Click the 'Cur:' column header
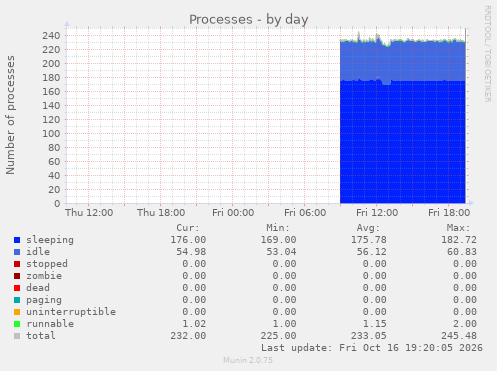Viewport: 497px width, 371px height. [188, 228]
